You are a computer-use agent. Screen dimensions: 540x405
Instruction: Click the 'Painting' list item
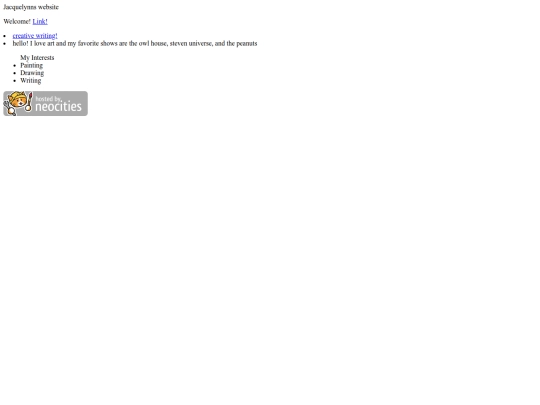[32, 65]
